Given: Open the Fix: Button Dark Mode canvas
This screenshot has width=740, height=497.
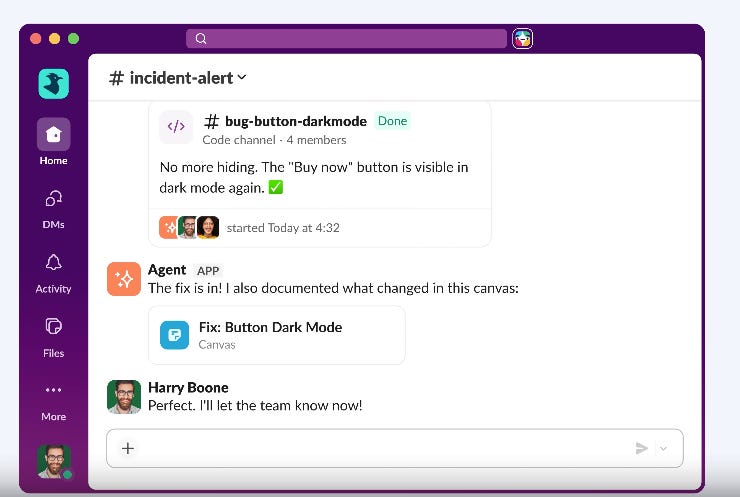Looking at the screenshot, I should point(277,335).
